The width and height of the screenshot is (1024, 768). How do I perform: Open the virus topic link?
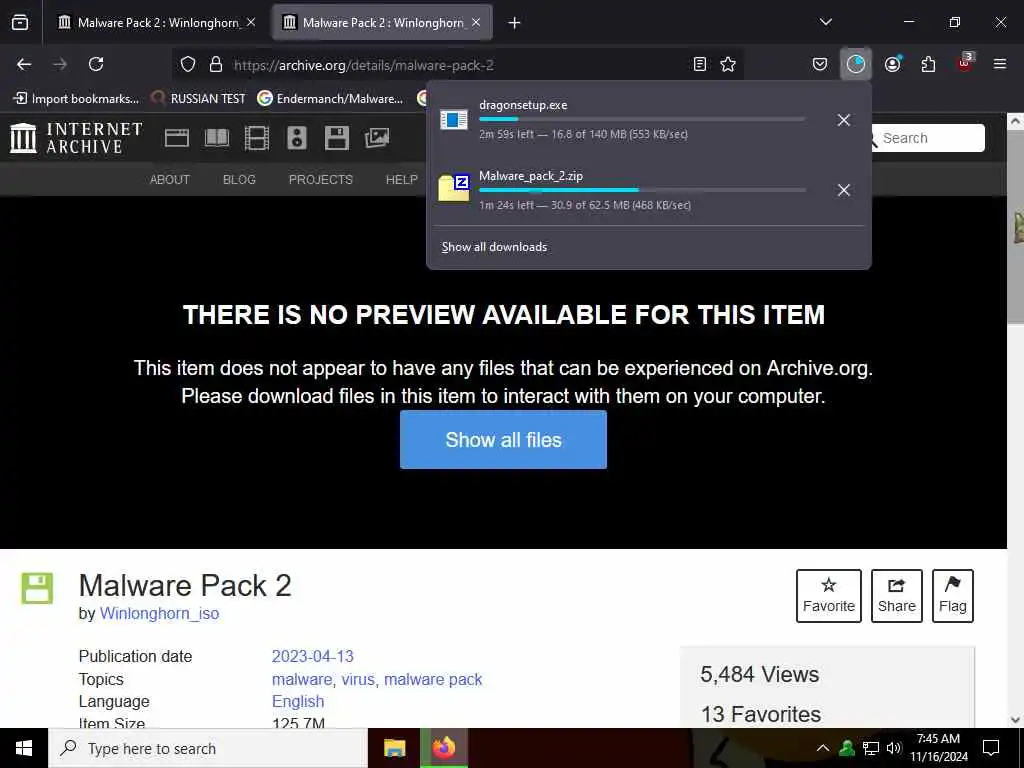pyautogui.click(x=358, y=680)
